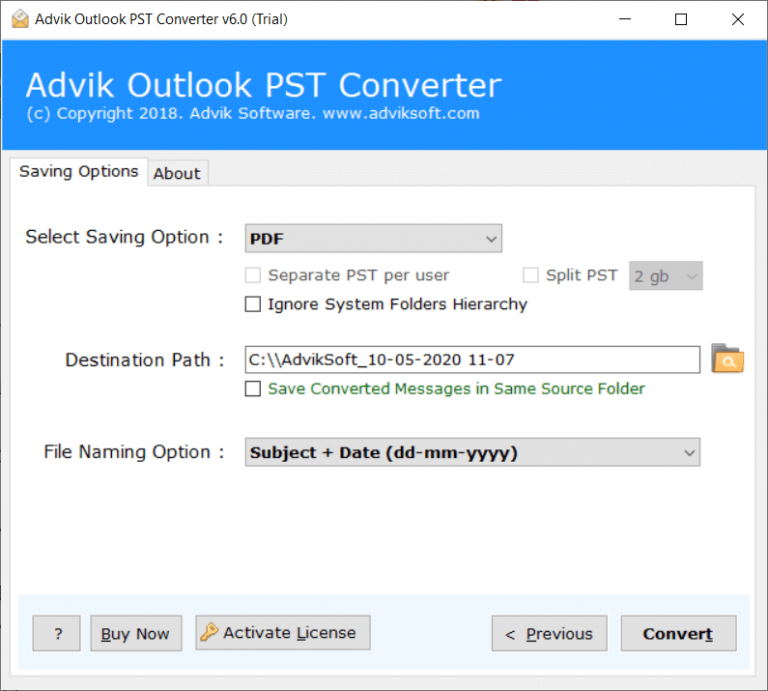
Task: Enable Ignore System Folders Hierarchy
Action: click(253, 304)
